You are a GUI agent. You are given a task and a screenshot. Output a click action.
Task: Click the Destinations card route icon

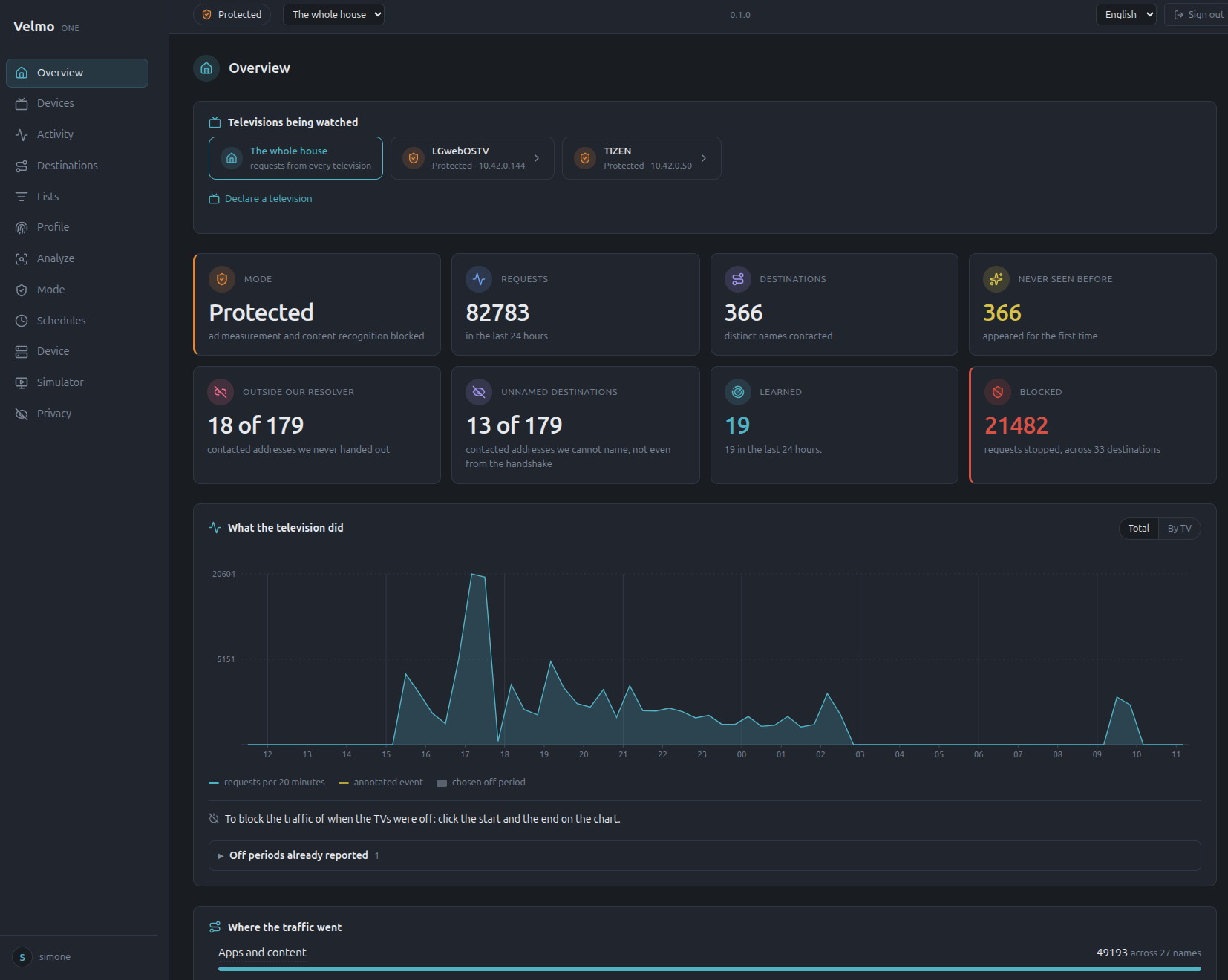(738, 279)
